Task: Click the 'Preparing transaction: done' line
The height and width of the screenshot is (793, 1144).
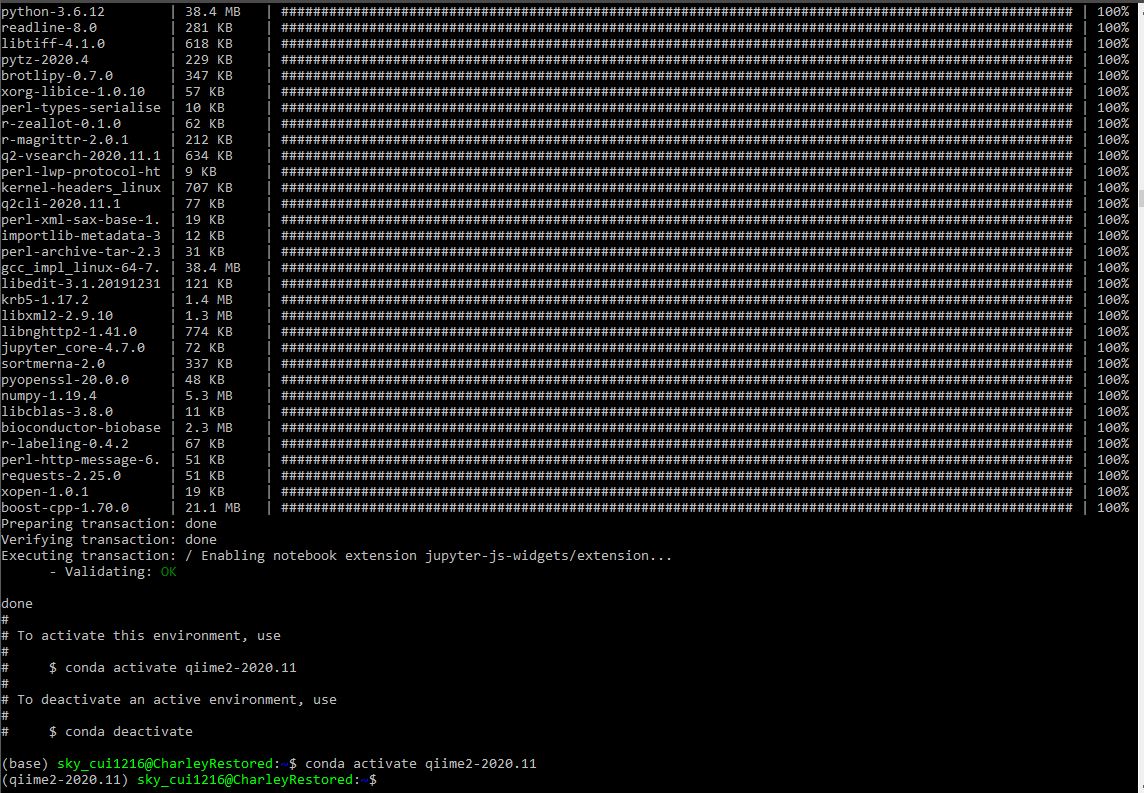Action: [x=108, y=524]
